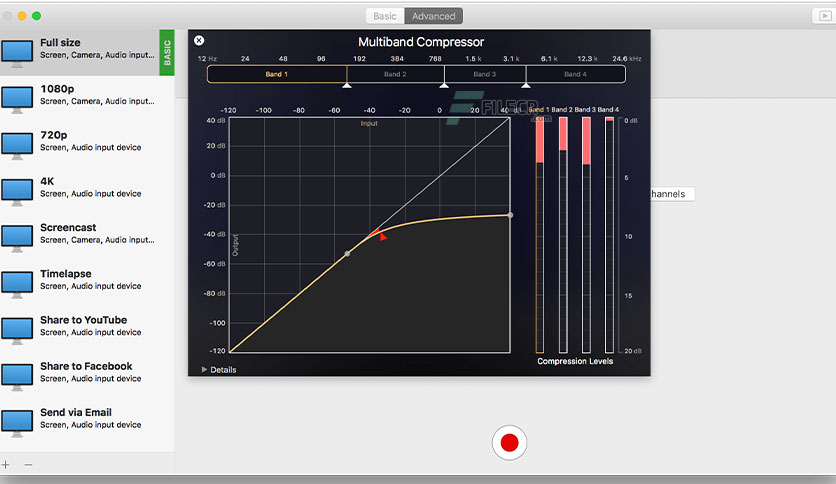The image size is (836, 484).
Task: Expand the Details disclosure triangle
Action: (204, 369)
